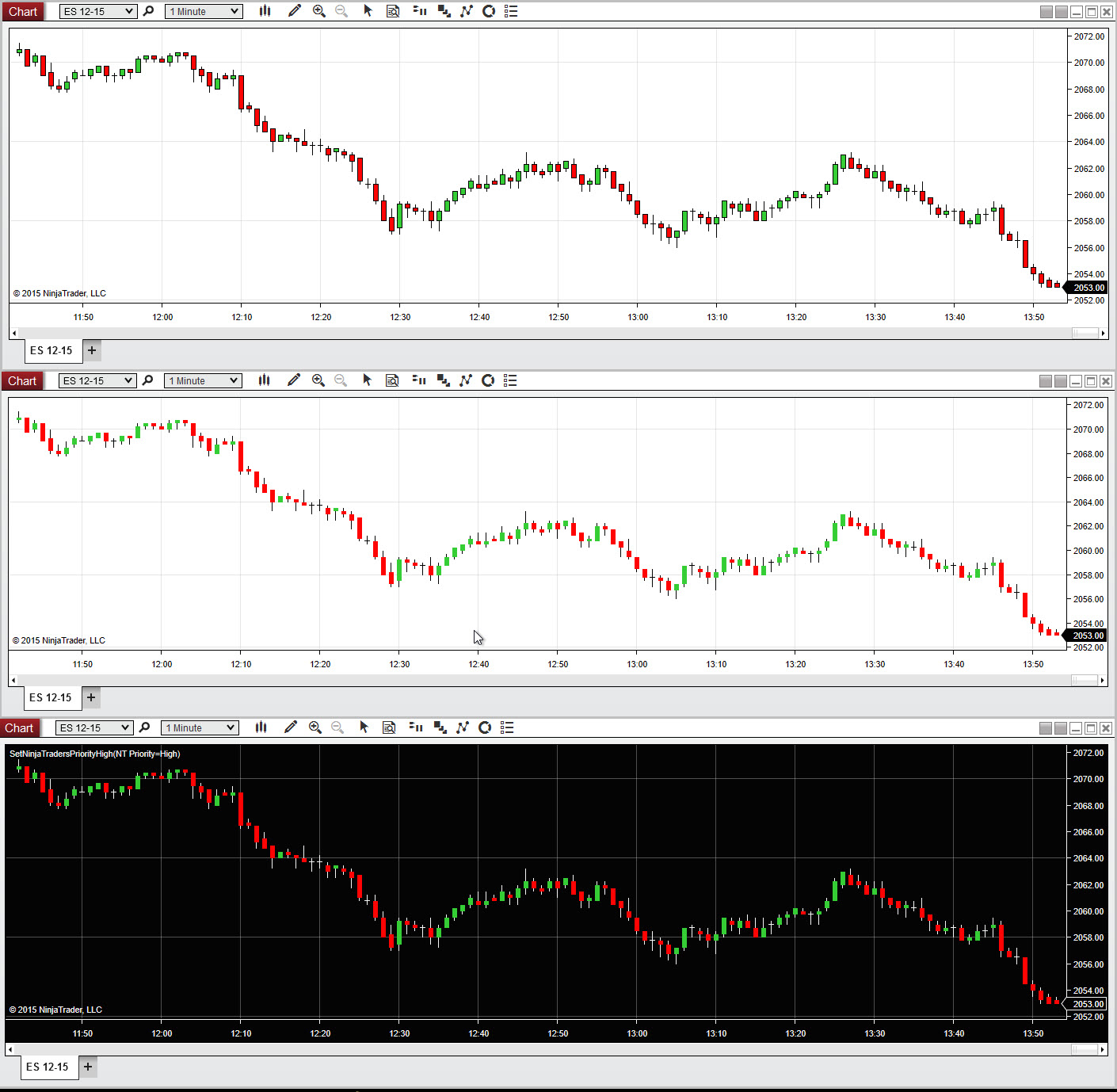Open the data box in middle chart

(392, 380)
